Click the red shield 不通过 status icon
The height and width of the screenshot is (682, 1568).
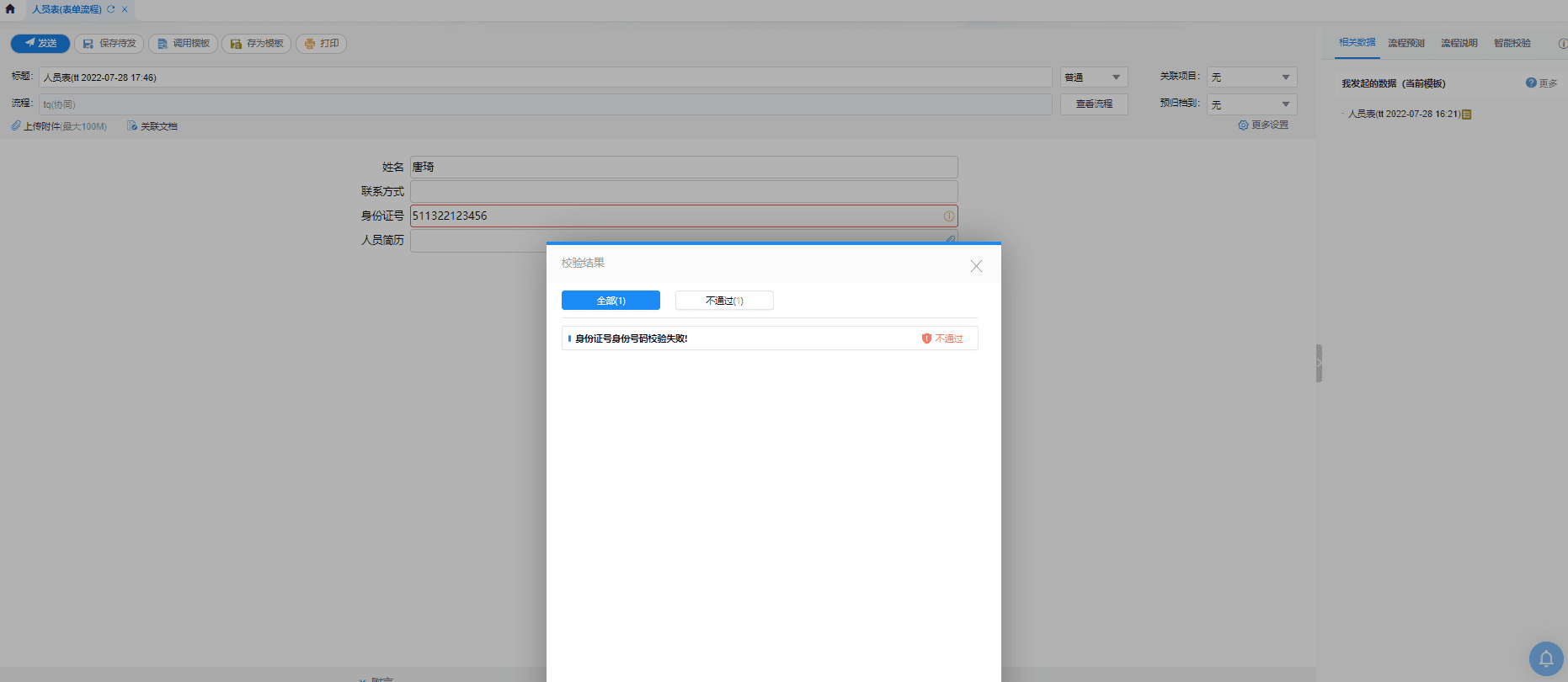(926, 338)
